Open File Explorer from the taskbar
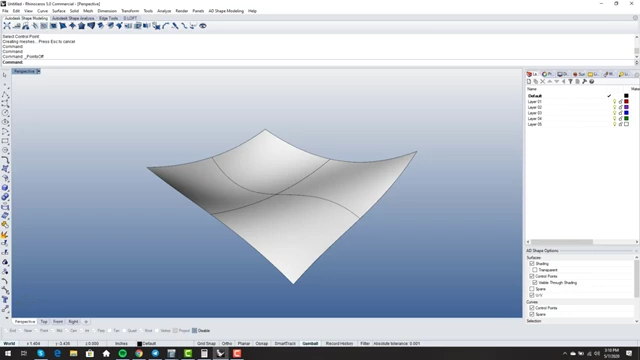This screenshot has height=360, width=640. (73, 353)
